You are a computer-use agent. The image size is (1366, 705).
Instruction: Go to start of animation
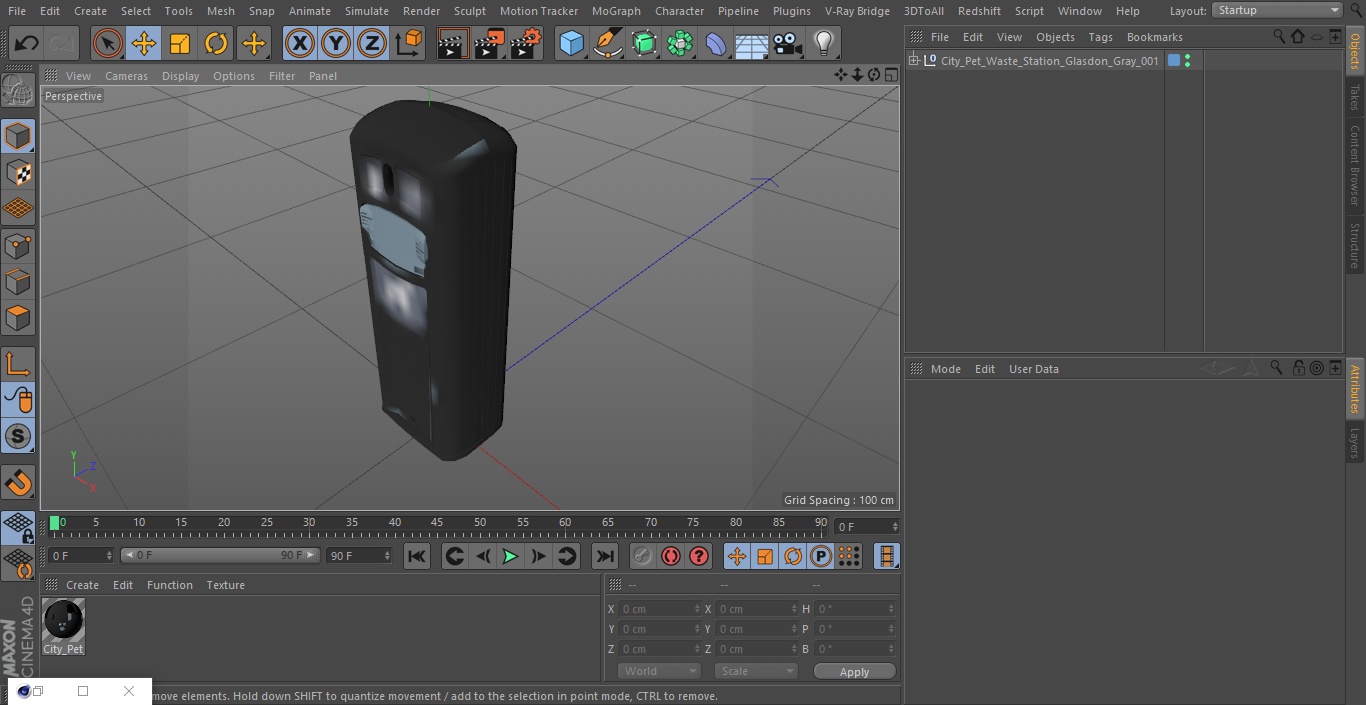click(417, 556)
